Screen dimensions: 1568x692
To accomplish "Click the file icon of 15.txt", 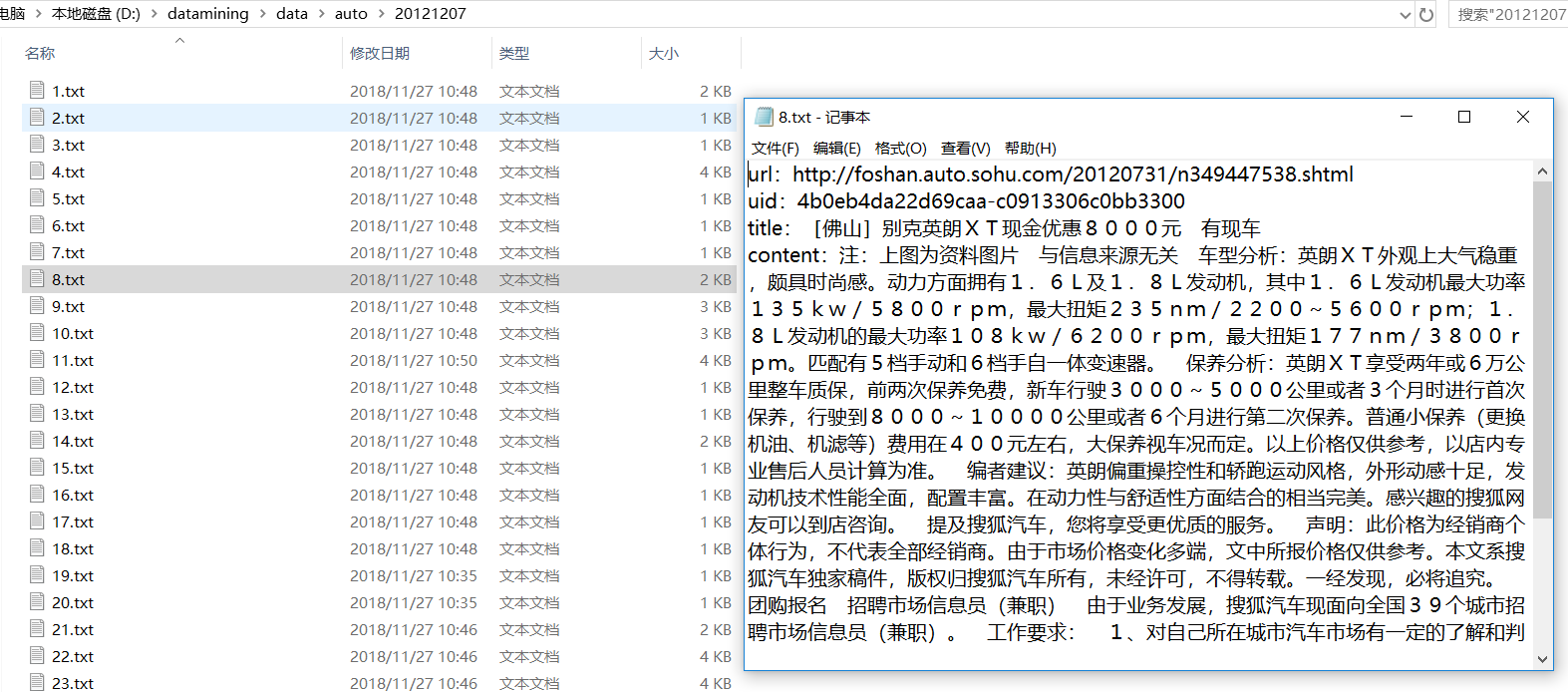I will (38, 467).
